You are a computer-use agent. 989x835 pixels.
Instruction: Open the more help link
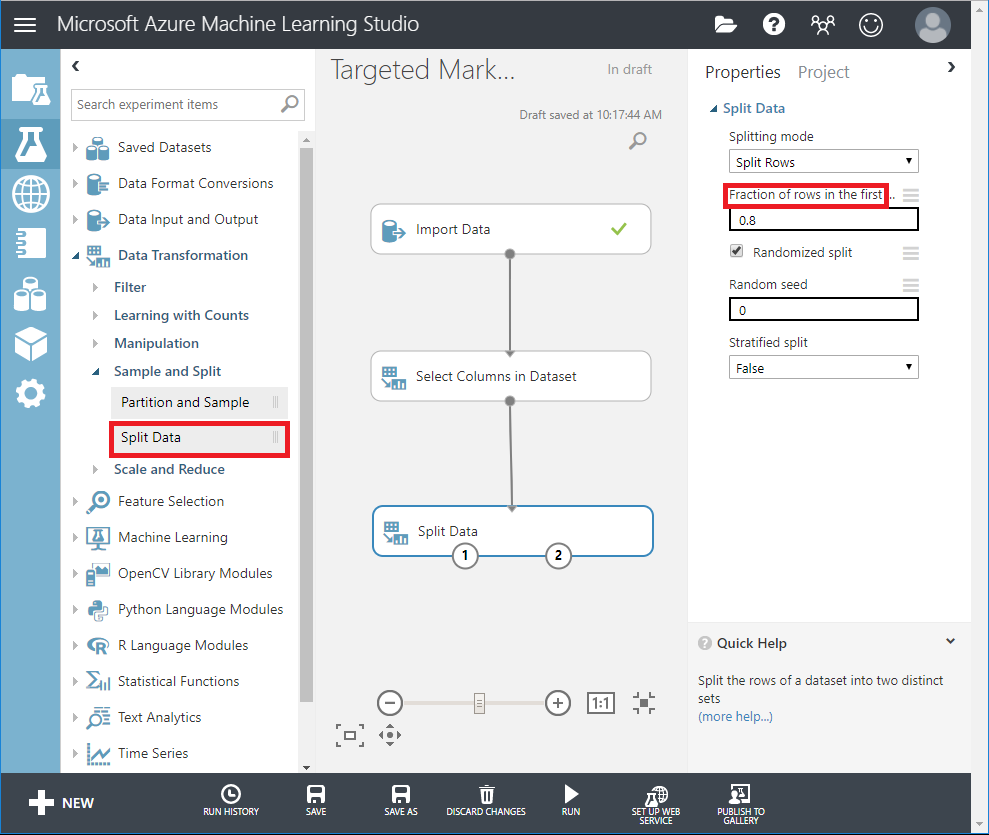tap(735, 716)
